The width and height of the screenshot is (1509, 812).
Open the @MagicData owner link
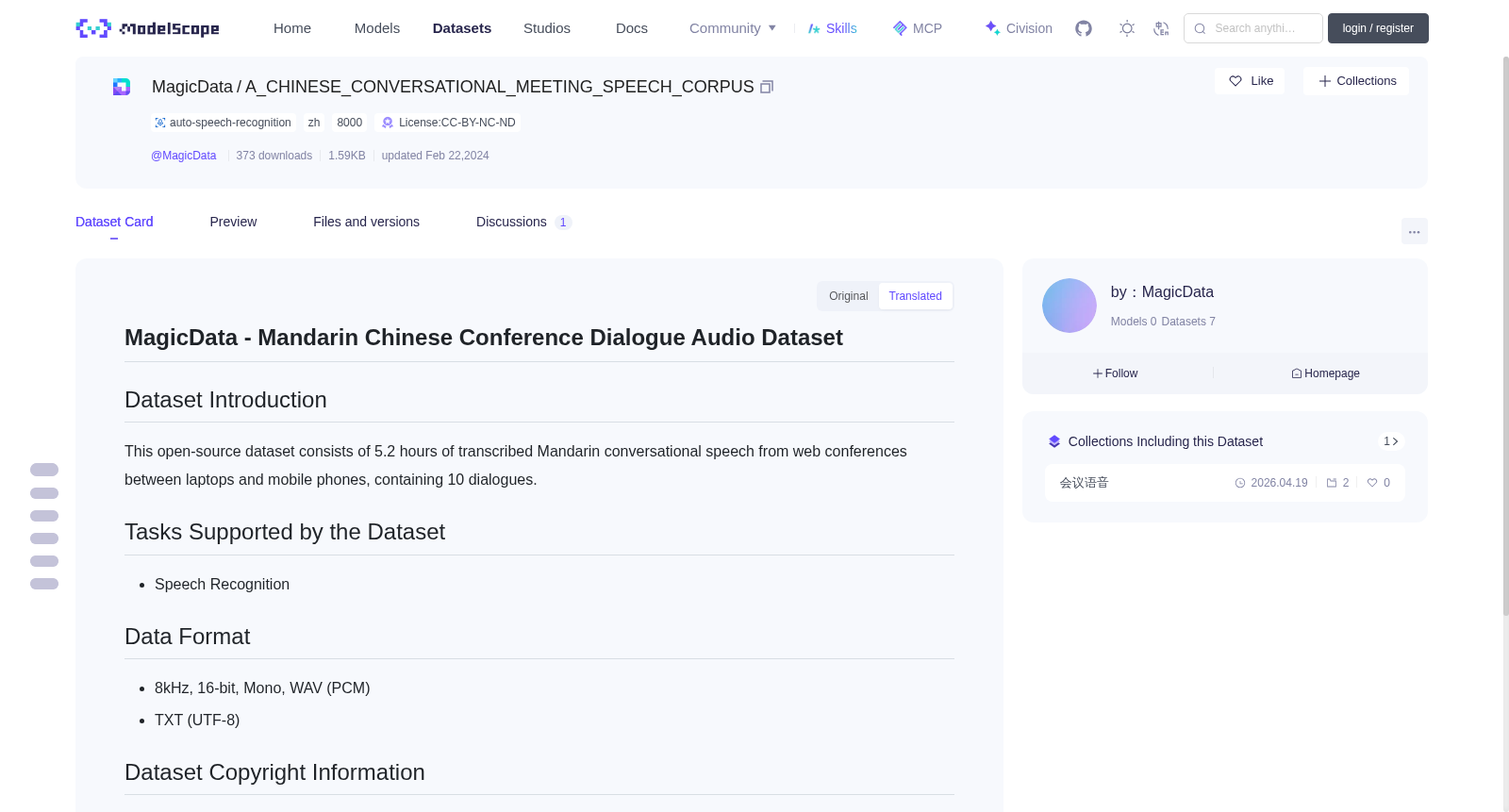tap(184, 156)
